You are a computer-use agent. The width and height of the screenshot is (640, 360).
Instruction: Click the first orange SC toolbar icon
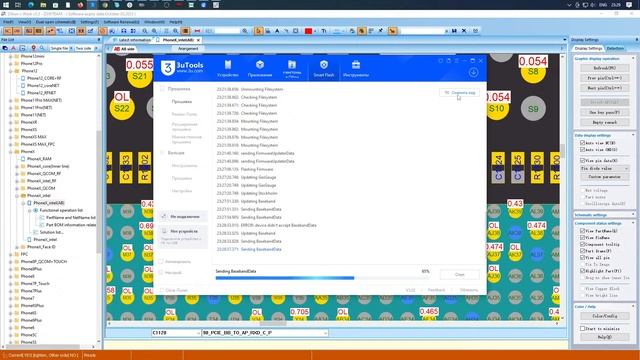pos(8,31)
